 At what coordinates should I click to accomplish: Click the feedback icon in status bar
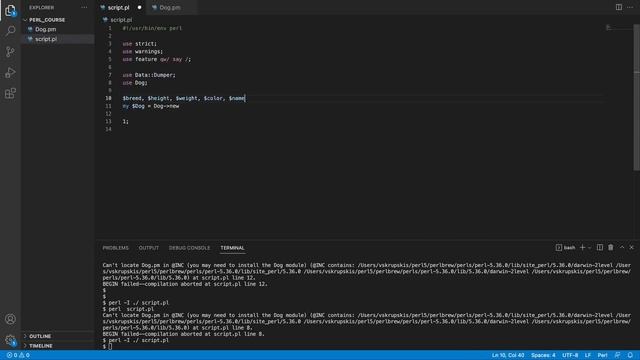coord(618,355)
